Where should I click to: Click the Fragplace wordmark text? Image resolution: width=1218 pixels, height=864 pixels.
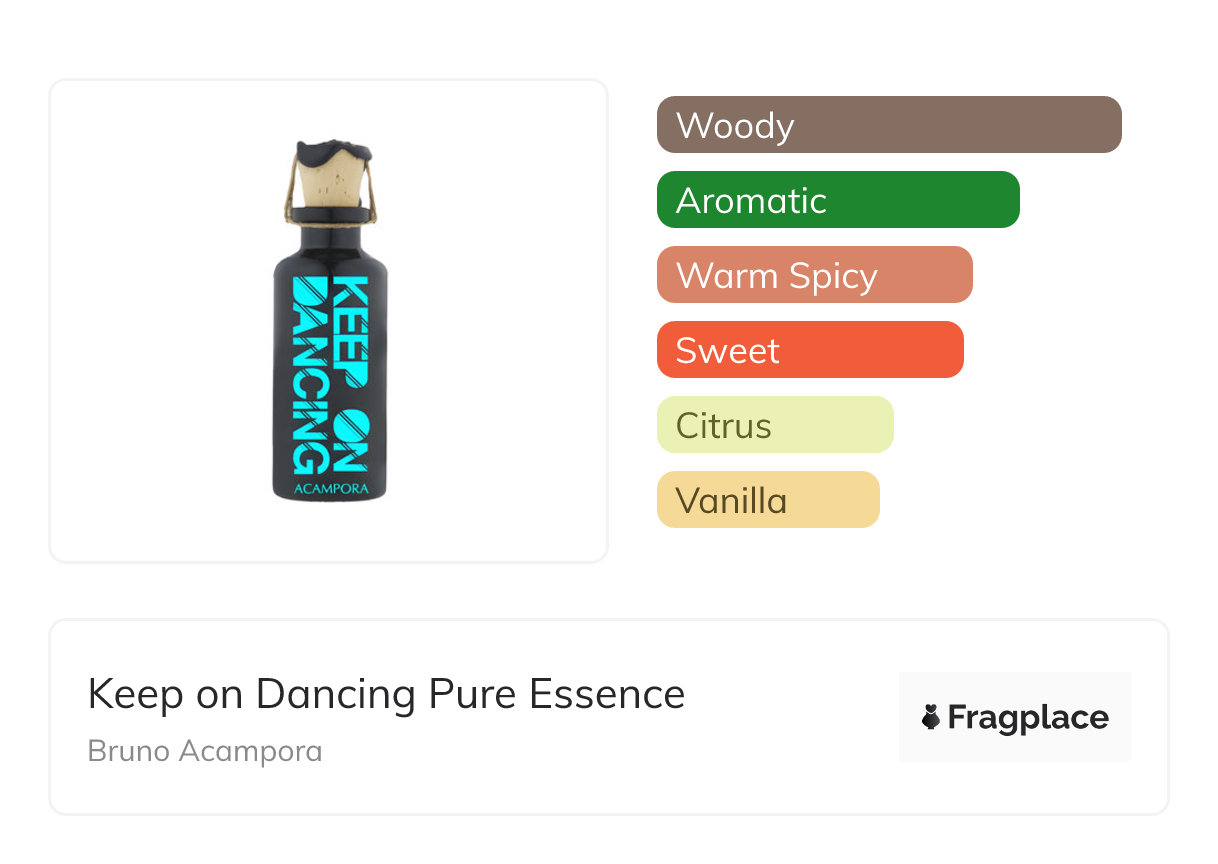pos(1027,718)
